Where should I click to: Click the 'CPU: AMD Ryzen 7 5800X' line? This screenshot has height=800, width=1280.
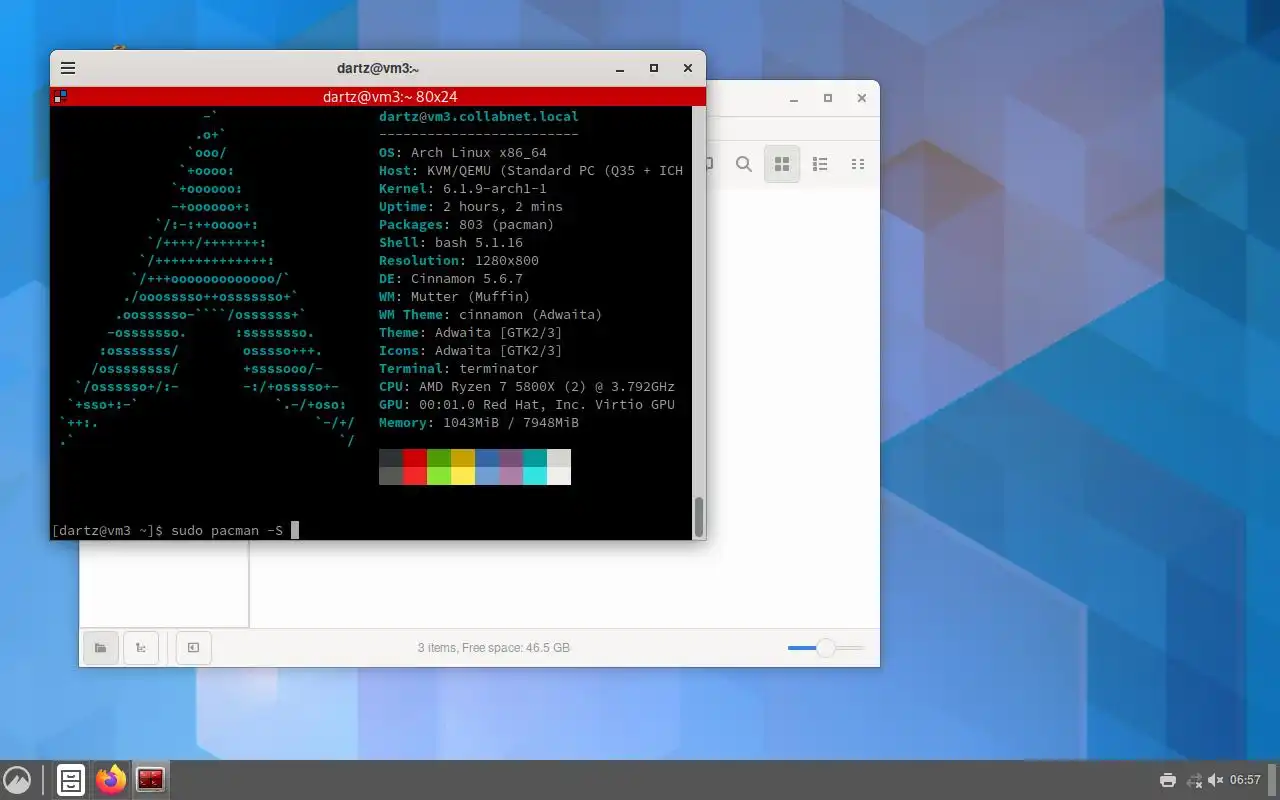(527, 386)
